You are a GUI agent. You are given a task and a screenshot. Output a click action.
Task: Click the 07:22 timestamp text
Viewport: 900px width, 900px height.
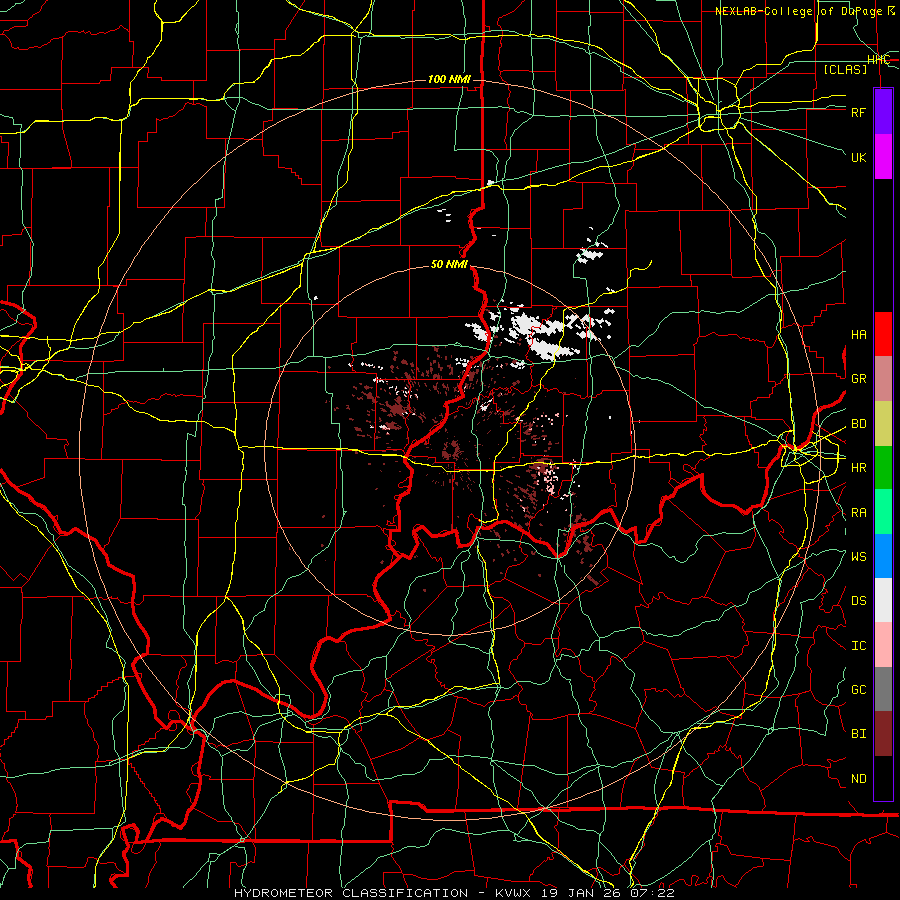tap(653, 893)
